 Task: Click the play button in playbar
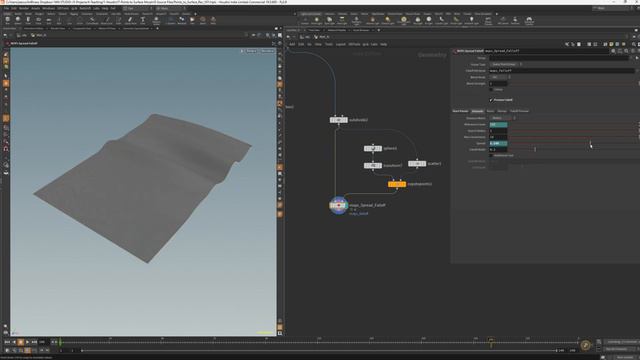coord(27,342)
